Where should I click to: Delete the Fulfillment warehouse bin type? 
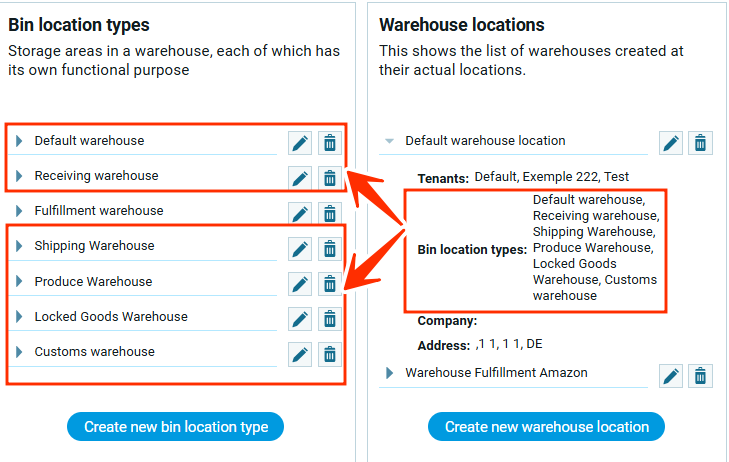pos(329,213)
